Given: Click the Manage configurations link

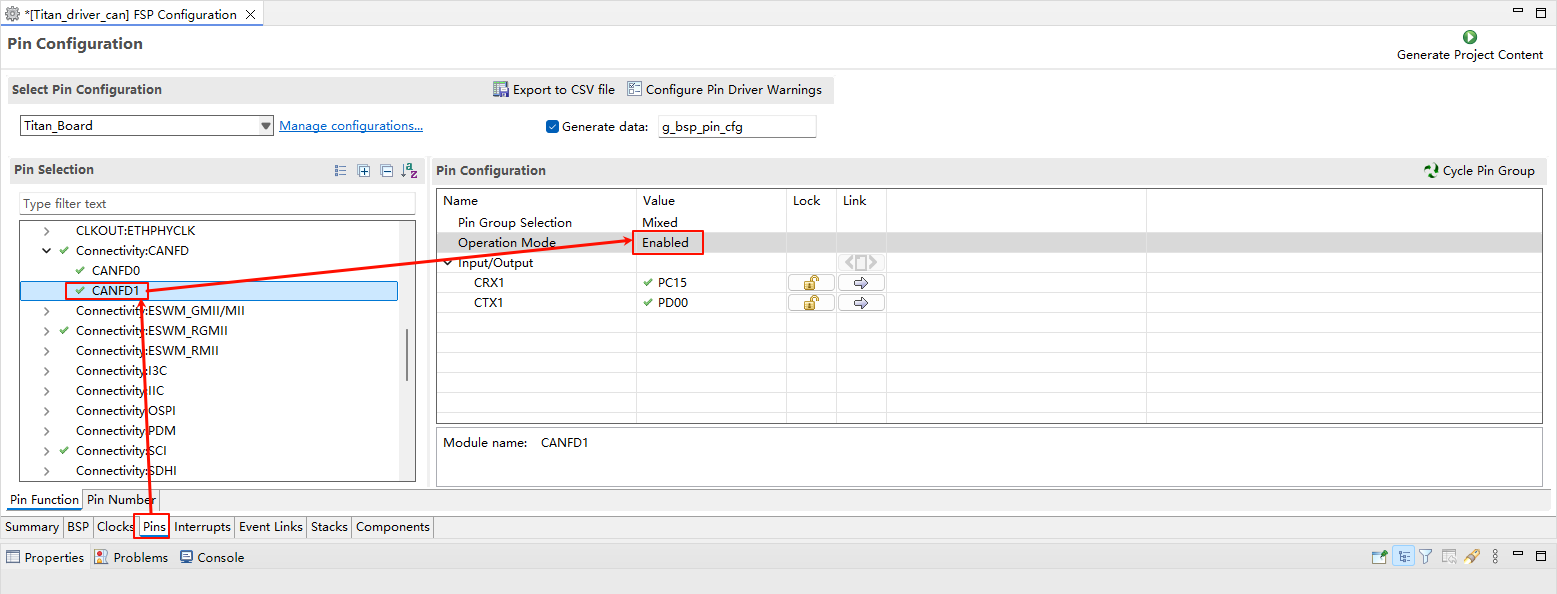Looking at the screenshot, I should click(x=350, y=126).
